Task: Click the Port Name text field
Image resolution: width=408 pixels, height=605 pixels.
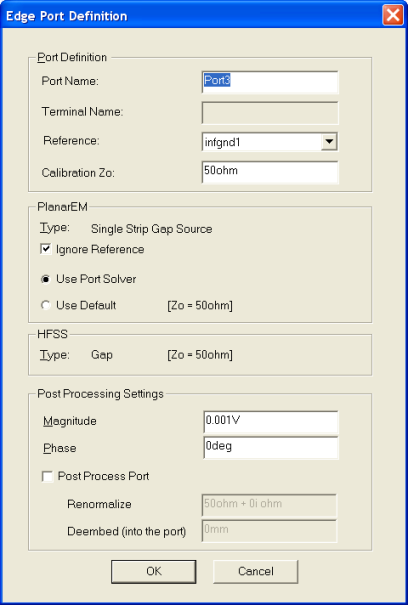Action: click(270, 82)
